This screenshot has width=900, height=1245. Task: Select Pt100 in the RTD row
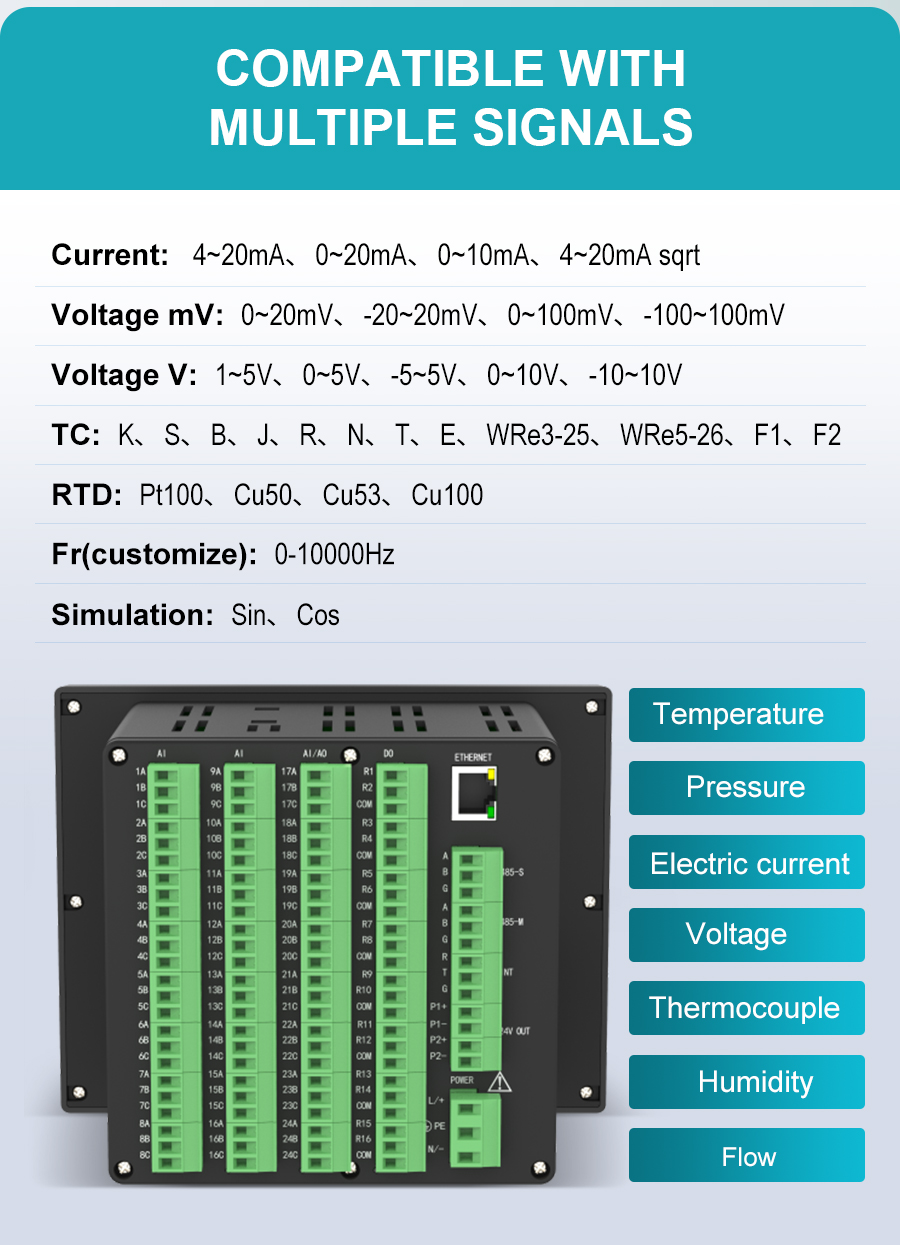(x=170, y=495)
